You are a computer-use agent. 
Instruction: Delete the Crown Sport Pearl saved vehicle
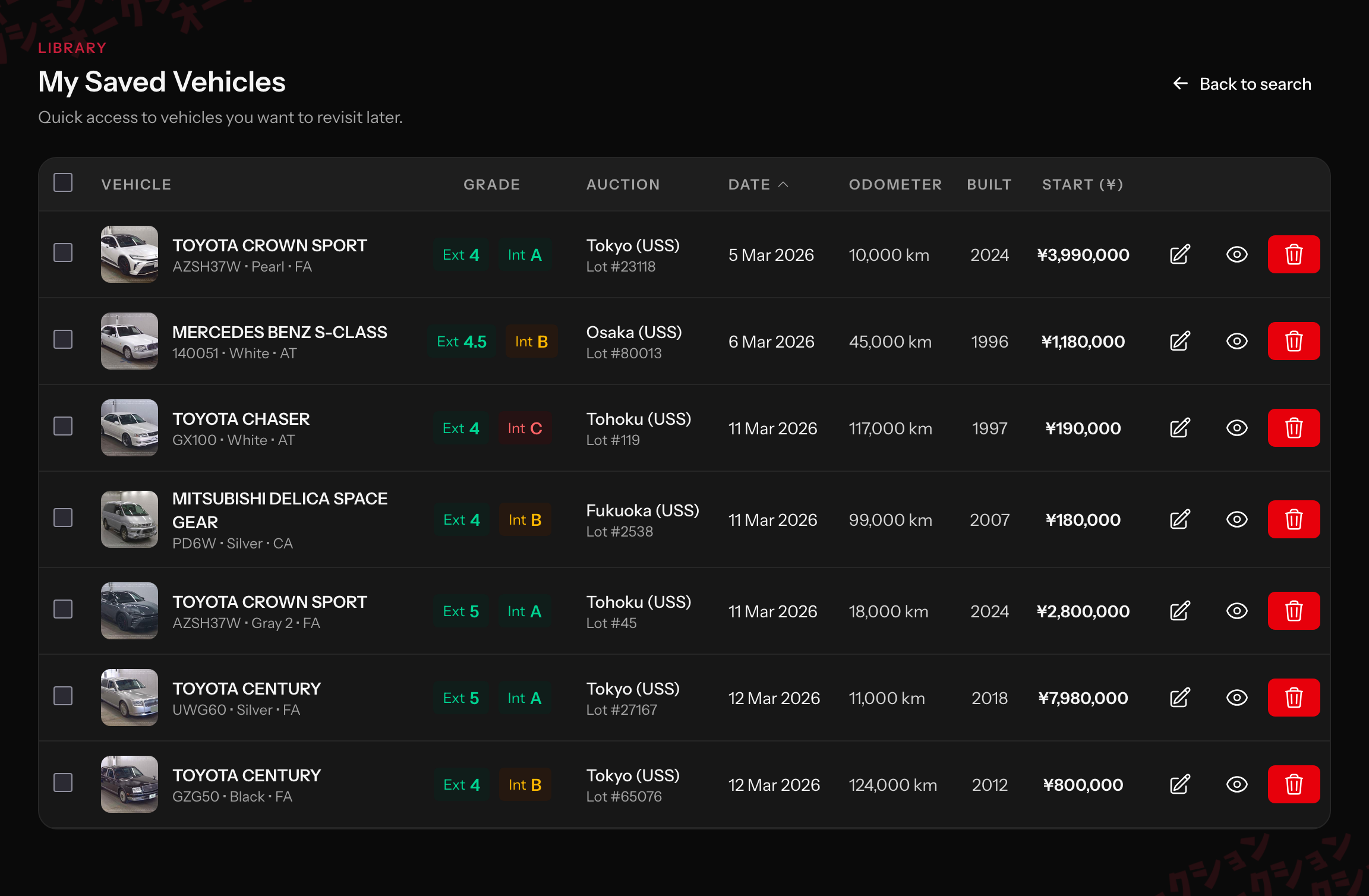click(x=1294, y=254)
